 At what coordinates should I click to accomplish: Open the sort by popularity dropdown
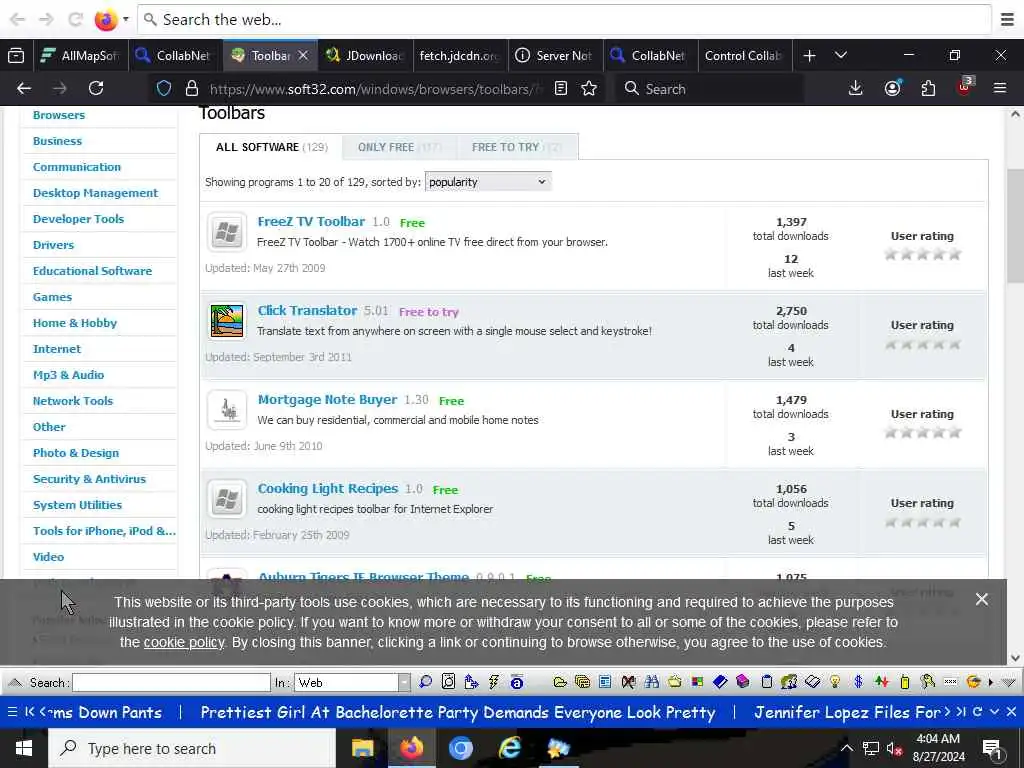(x=488, y=182)
